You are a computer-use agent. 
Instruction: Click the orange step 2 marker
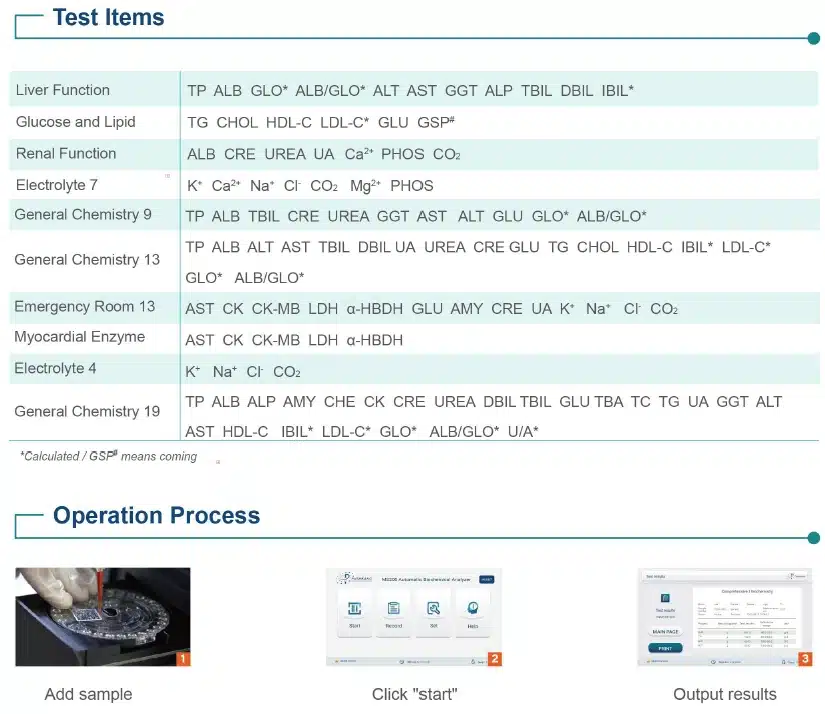click(x=494, y=658)
